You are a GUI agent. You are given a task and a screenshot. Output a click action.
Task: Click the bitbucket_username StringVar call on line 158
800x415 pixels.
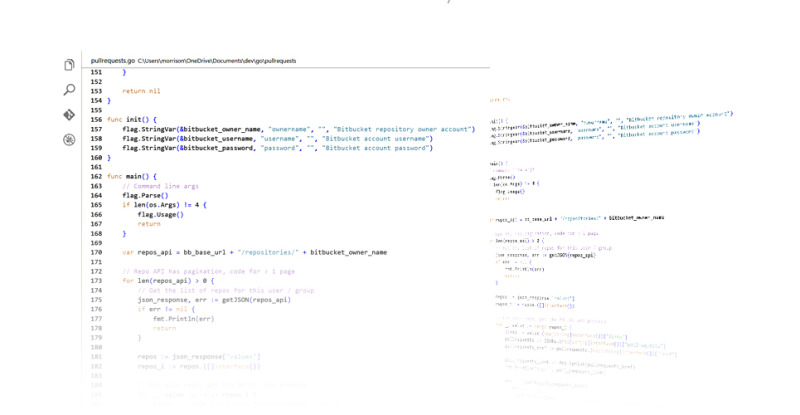point(278,138)
